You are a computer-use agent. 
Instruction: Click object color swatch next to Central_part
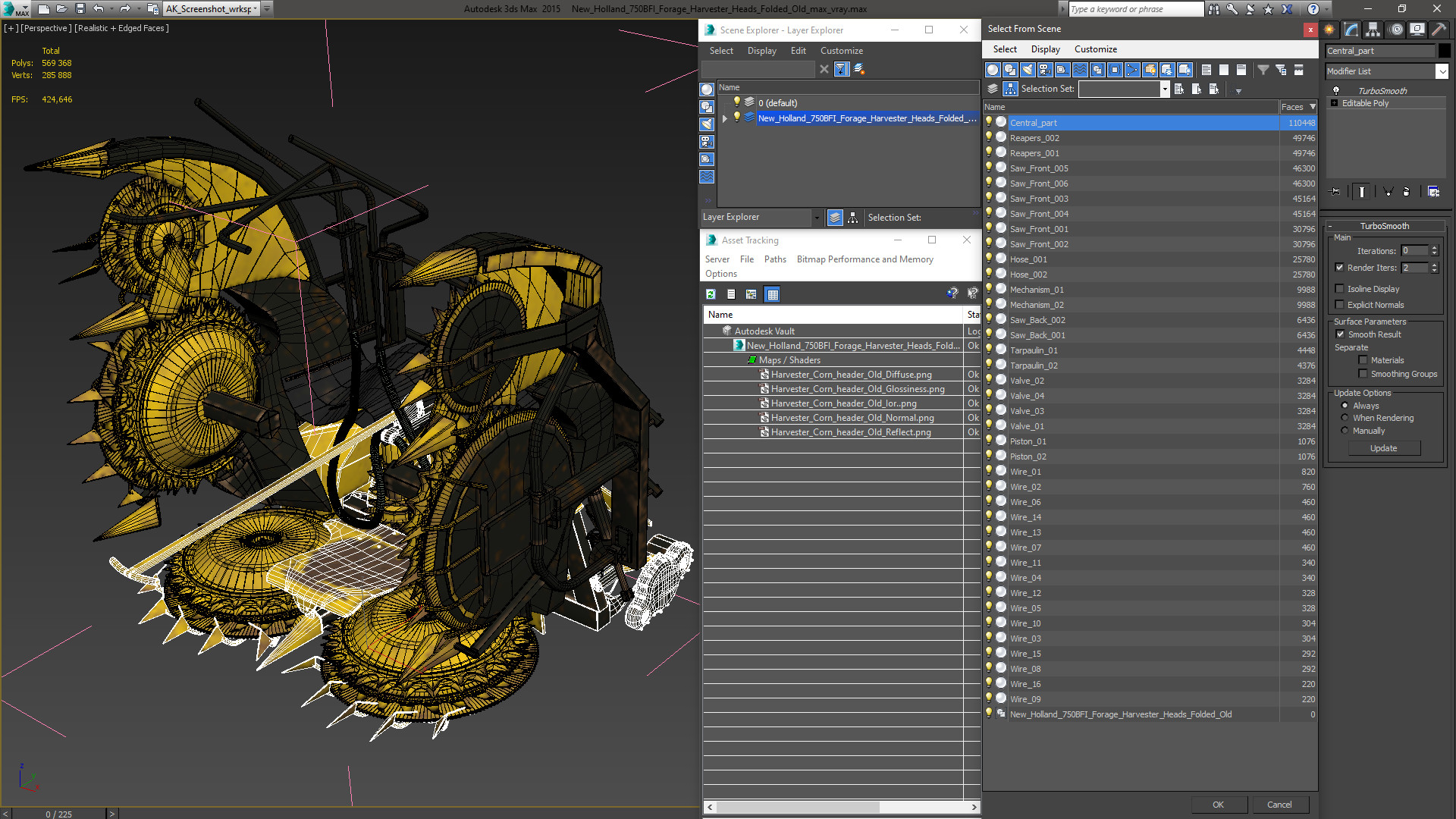click(1444, 51)
